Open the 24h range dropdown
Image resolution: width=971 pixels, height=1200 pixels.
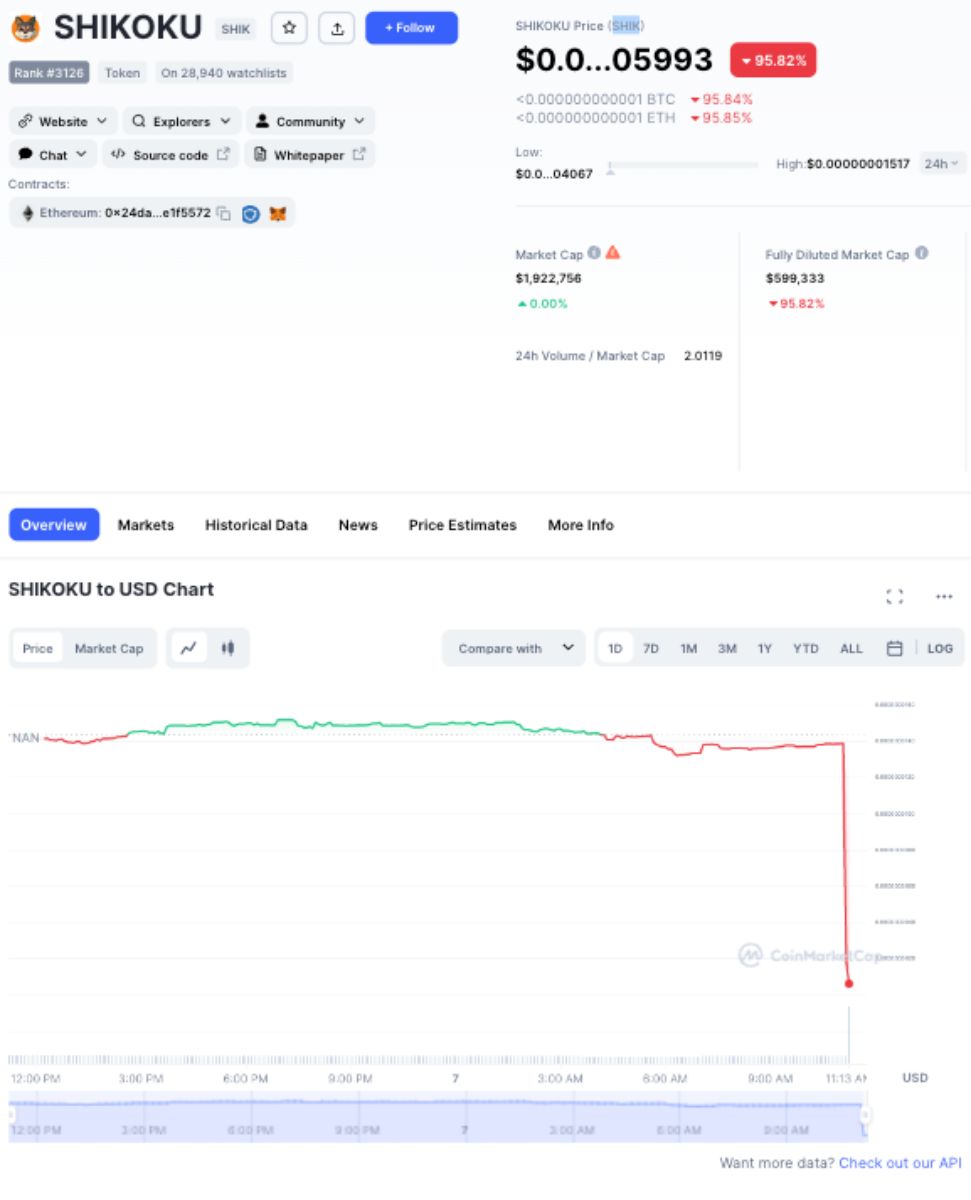942,163
